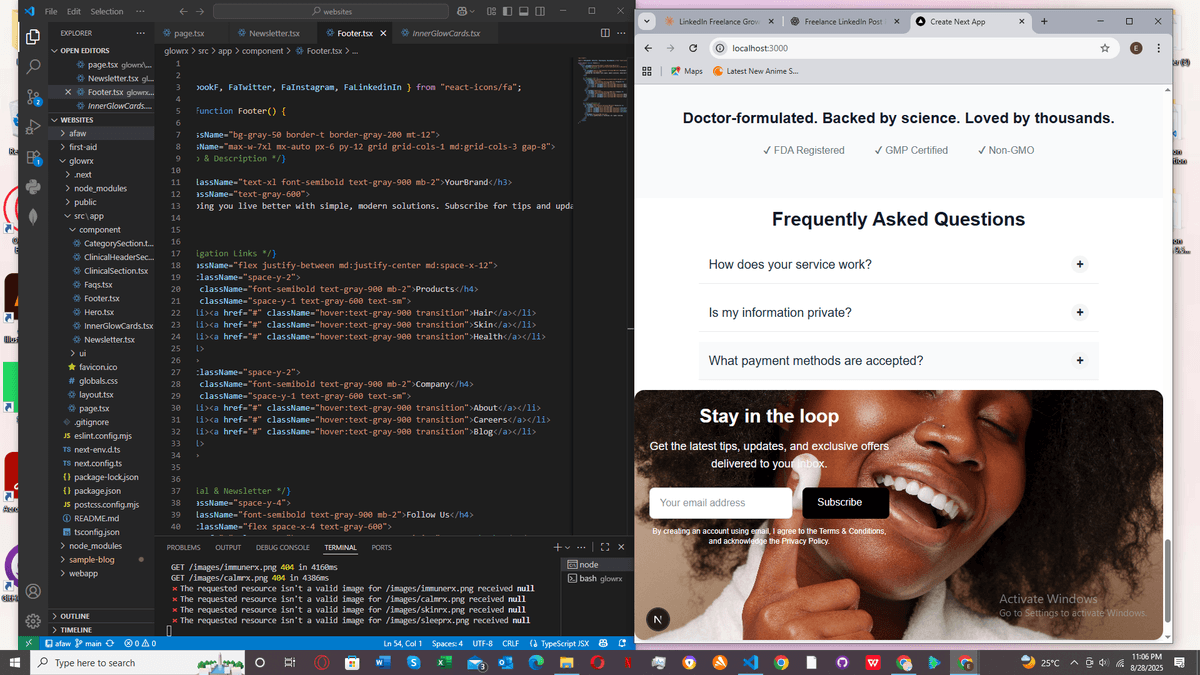Open the Search view in activity bar
Image resolution: width=1200 pixels, height=675 pixels.
pos(33,66)
